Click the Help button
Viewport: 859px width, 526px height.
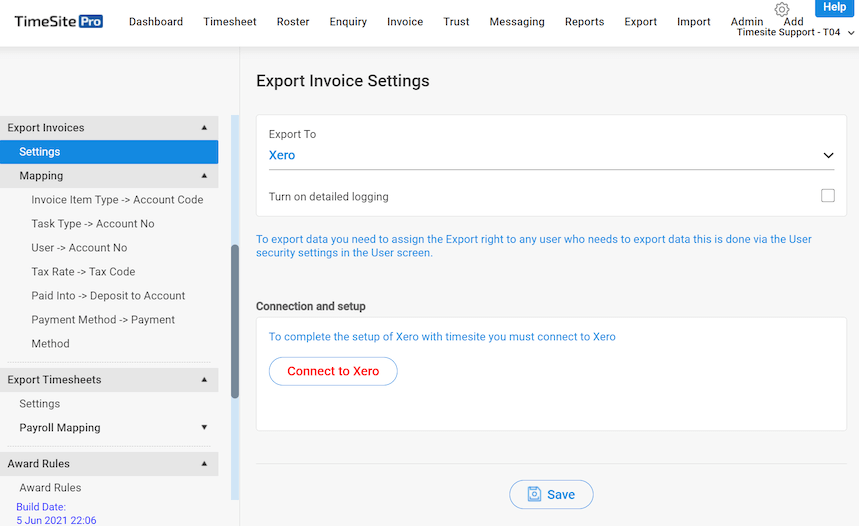click(x=834, y=8)
